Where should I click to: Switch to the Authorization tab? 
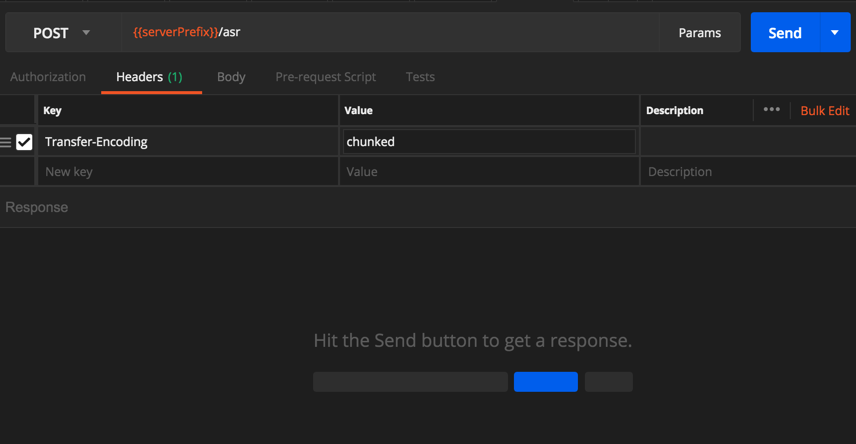coord(48,77)
